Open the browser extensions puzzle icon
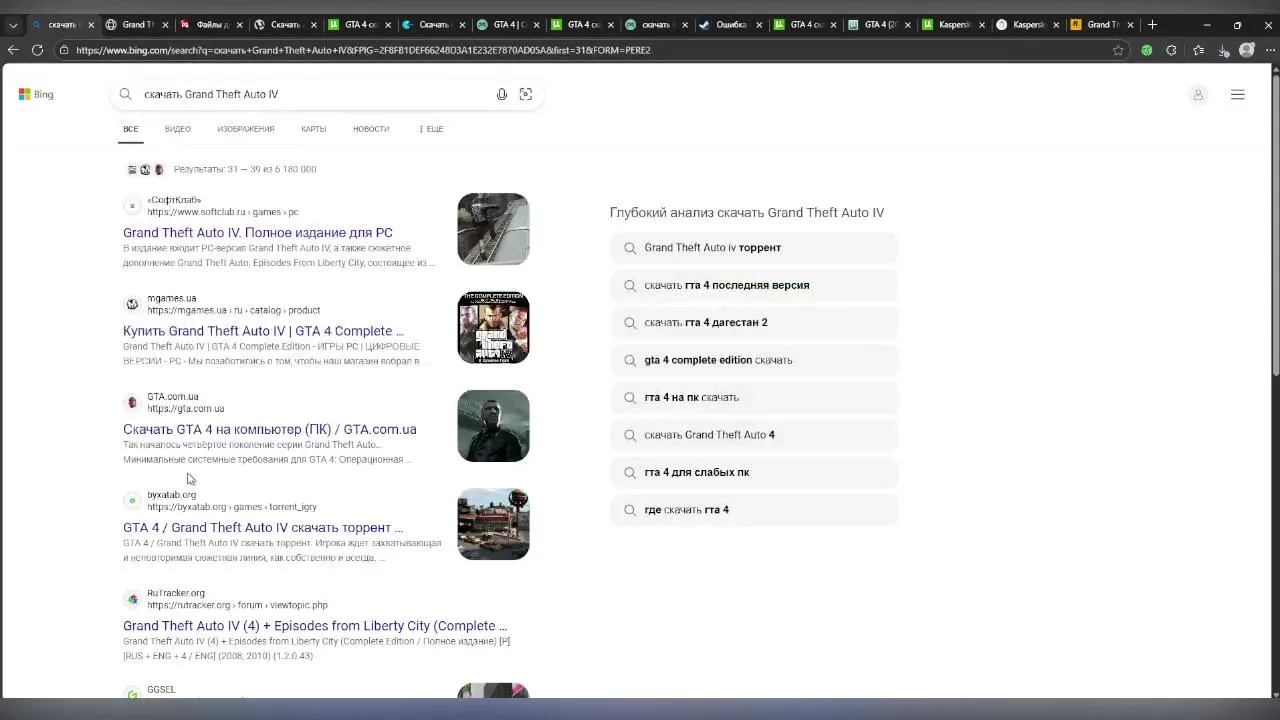 pos(1171,50)
